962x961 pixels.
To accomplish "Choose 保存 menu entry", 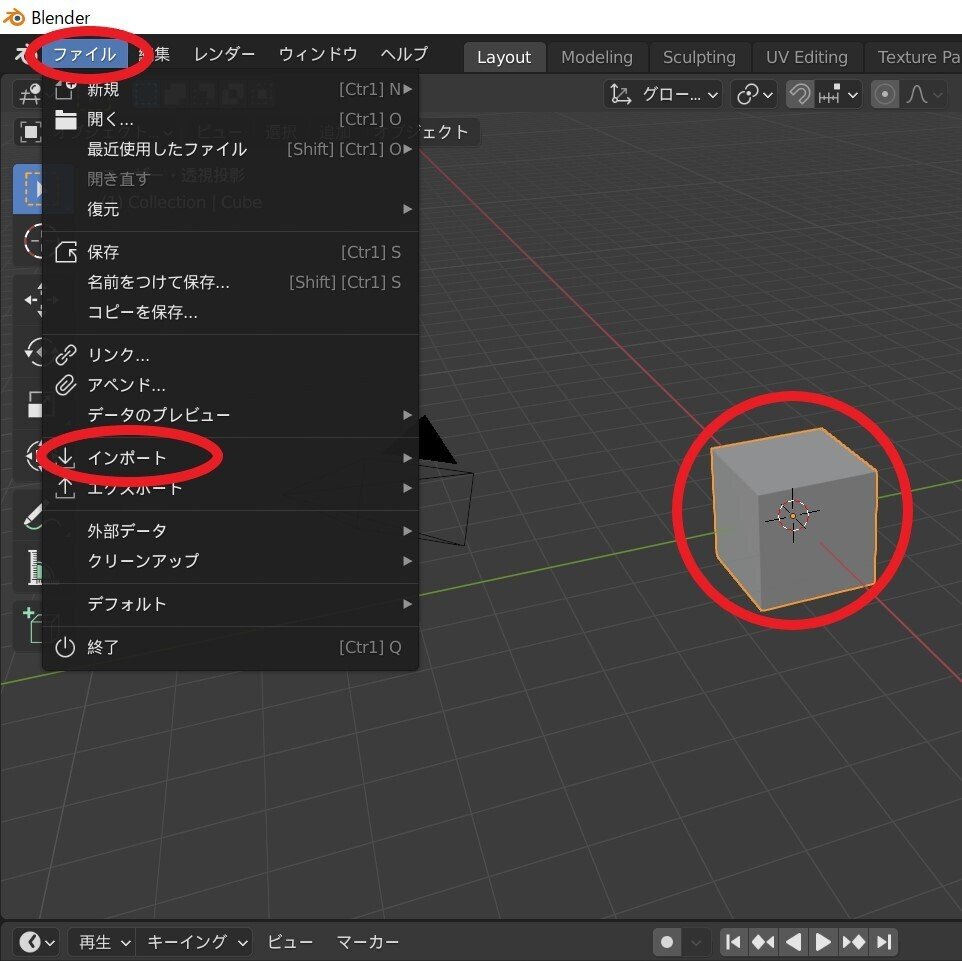I will tap(231, 252).
